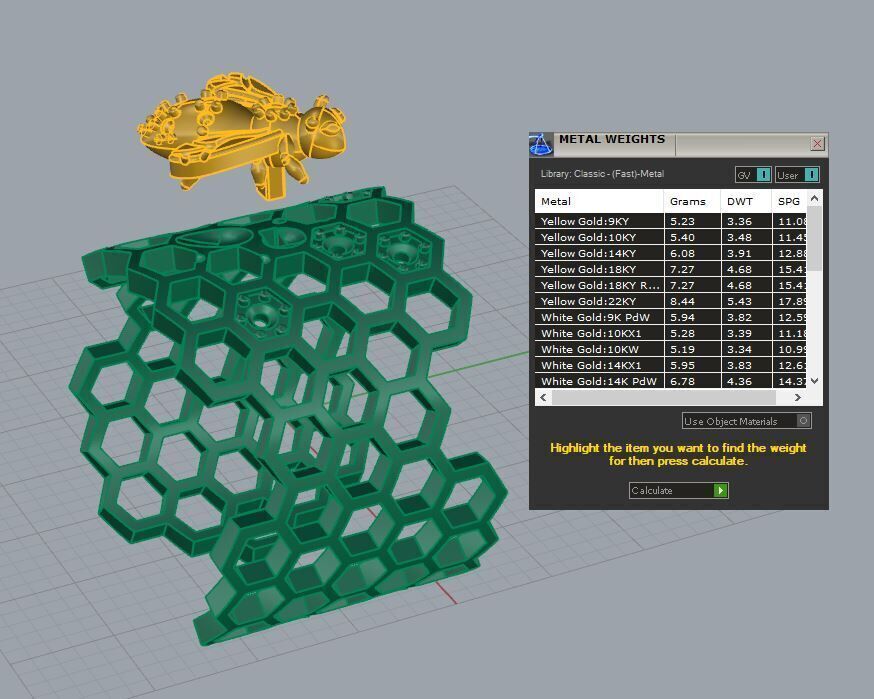This screenshot has height=699, width=874.
Task: Click the list scroll-up arrow
Action: (x=814, y=198)
